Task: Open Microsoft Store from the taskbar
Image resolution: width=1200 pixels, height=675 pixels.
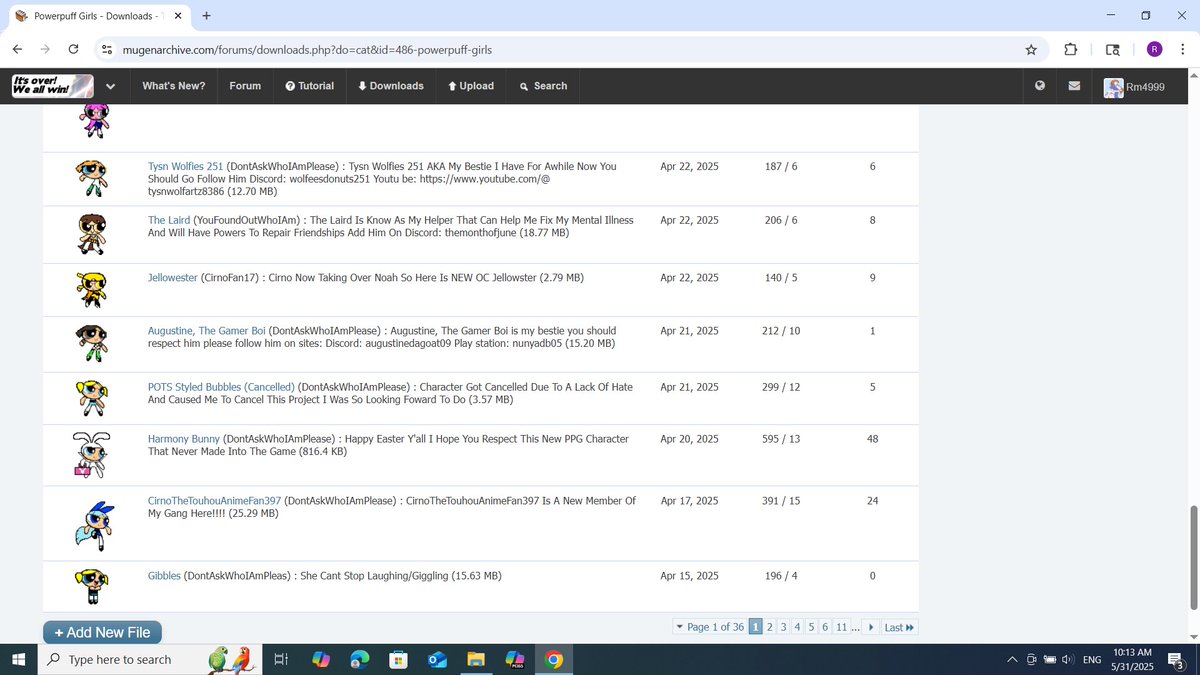Action: (398, 659)
